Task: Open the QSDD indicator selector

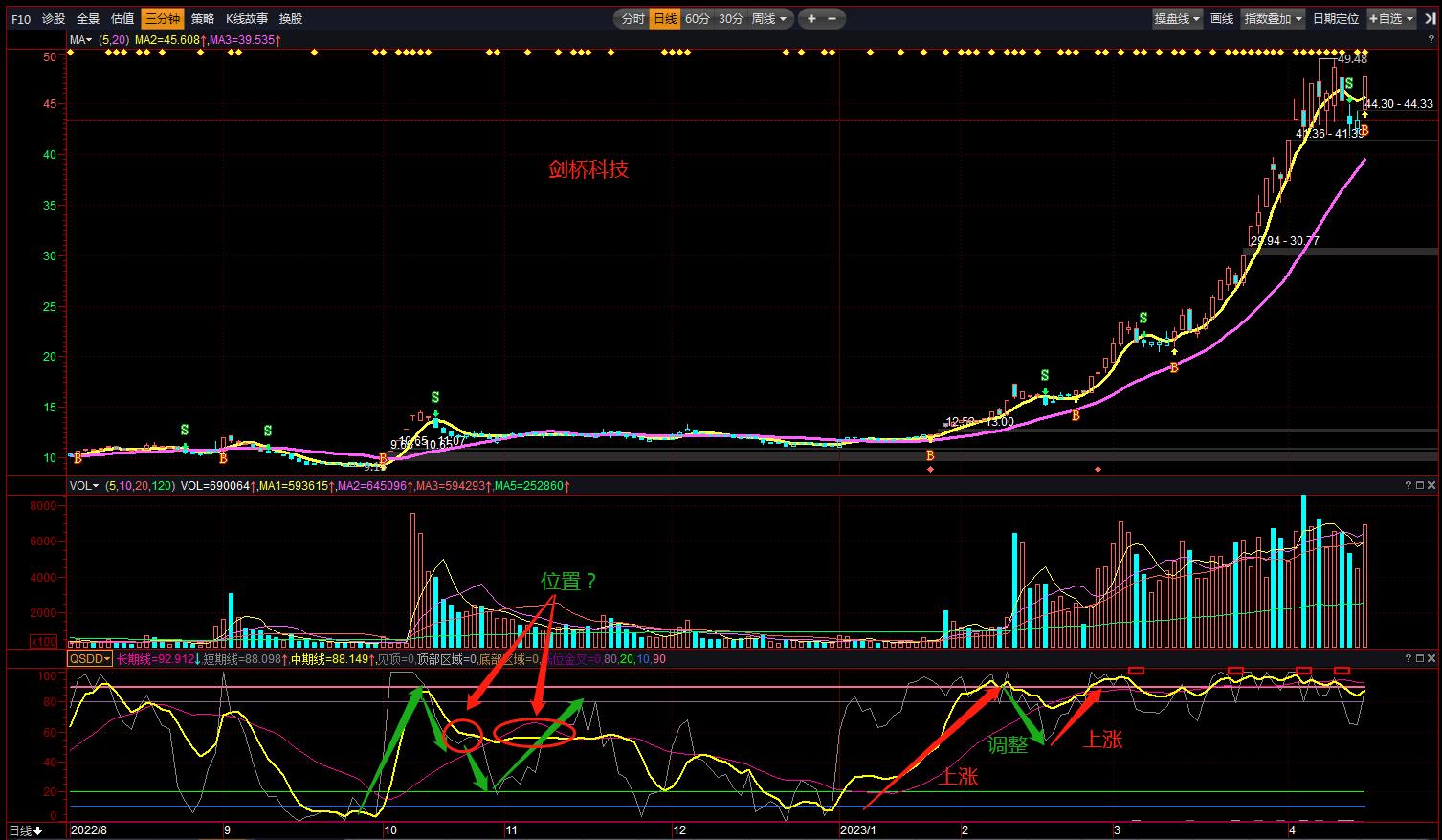Action: tap(89, 659)
